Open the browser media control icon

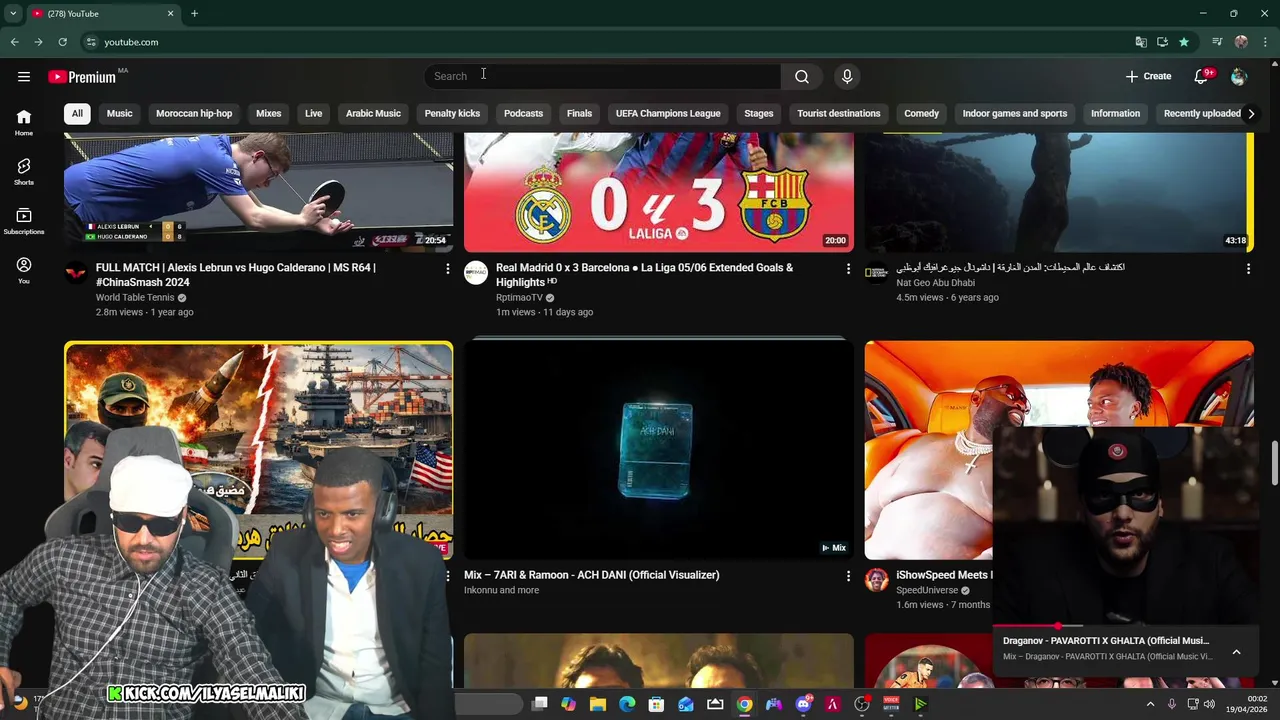coord(1217,42)
